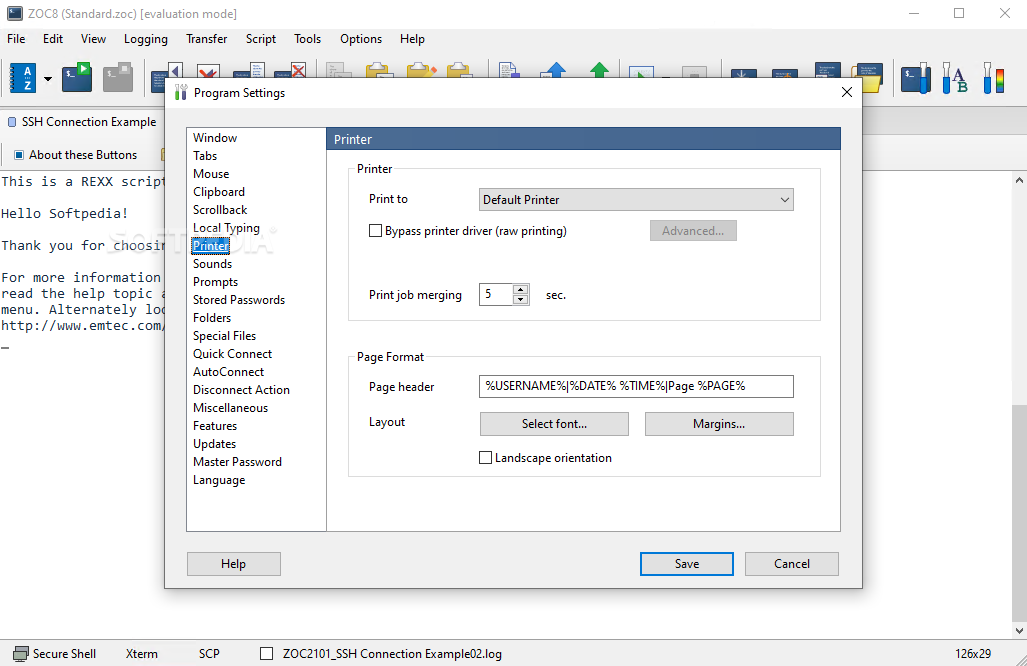Click the About these Buttons button
Viewport: 1027px width, 666px height.
pos(75,155)
